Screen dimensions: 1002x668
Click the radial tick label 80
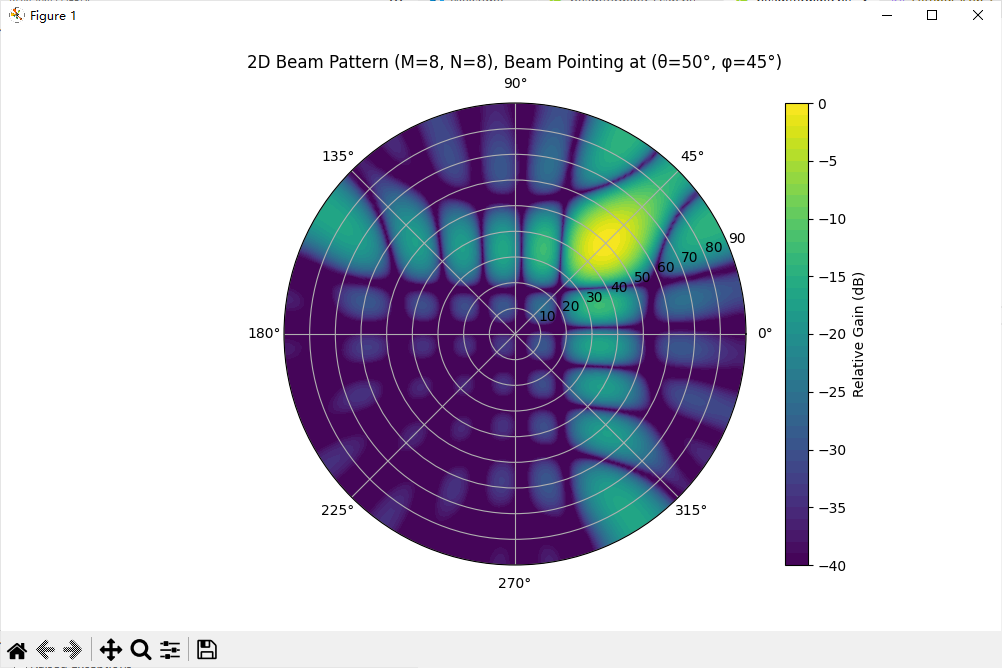pyautogui.click(x=713, y=247)
